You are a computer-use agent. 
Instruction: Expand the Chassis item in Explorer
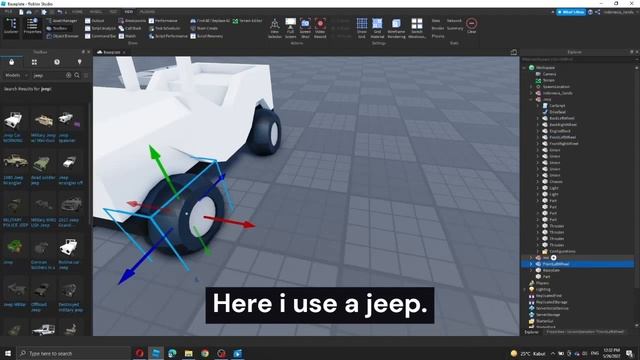coord(538,182)
